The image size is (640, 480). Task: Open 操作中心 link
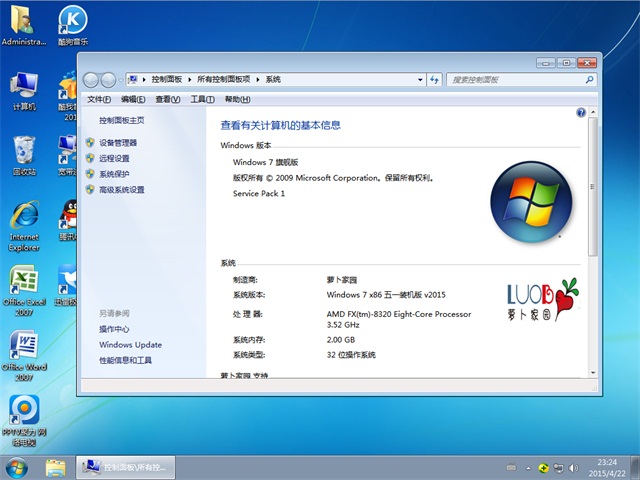114,329
